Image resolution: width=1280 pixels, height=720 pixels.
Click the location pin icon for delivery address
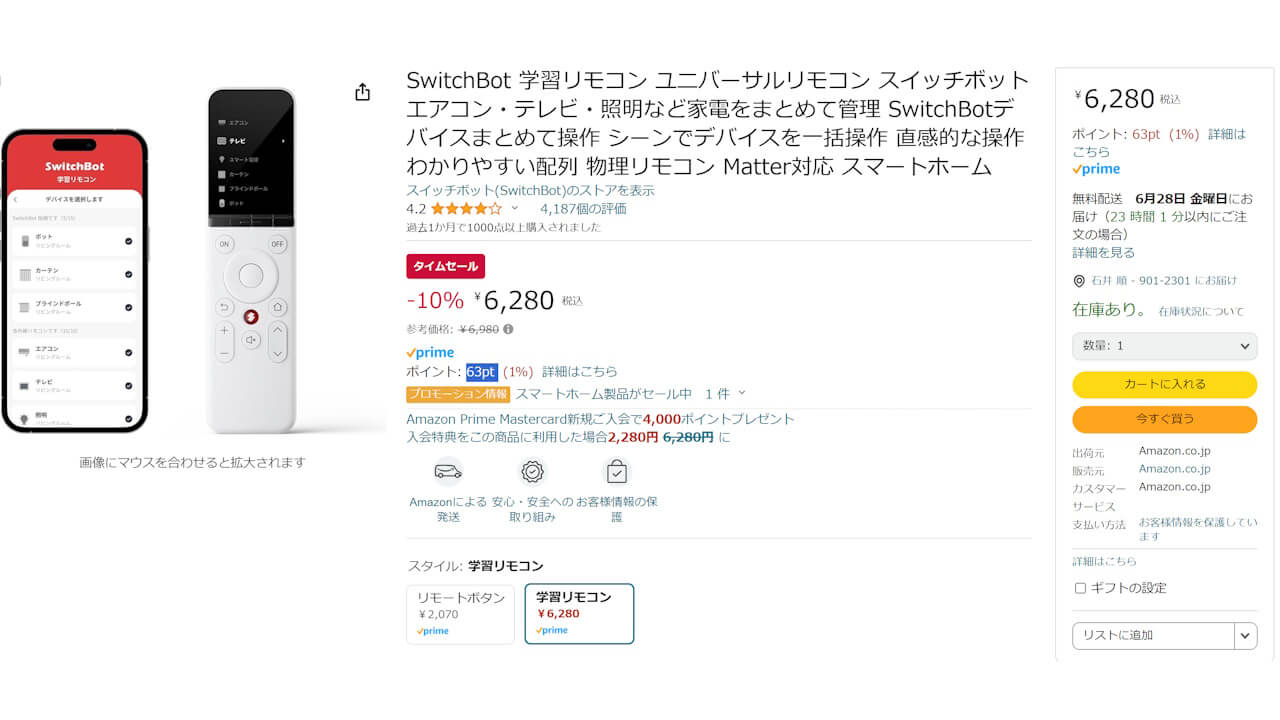1079,281
